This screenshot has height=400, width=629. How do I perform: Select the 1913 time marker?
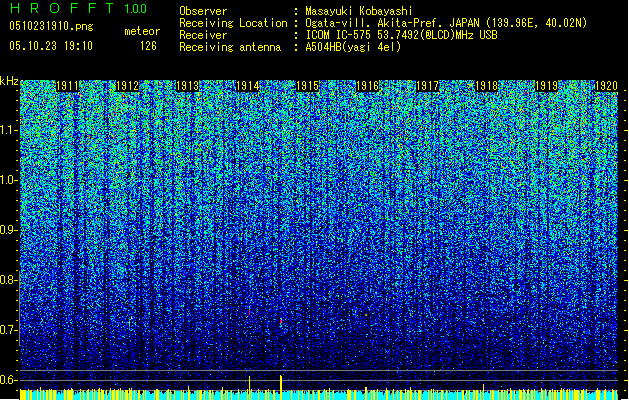(x=187, y=86)
